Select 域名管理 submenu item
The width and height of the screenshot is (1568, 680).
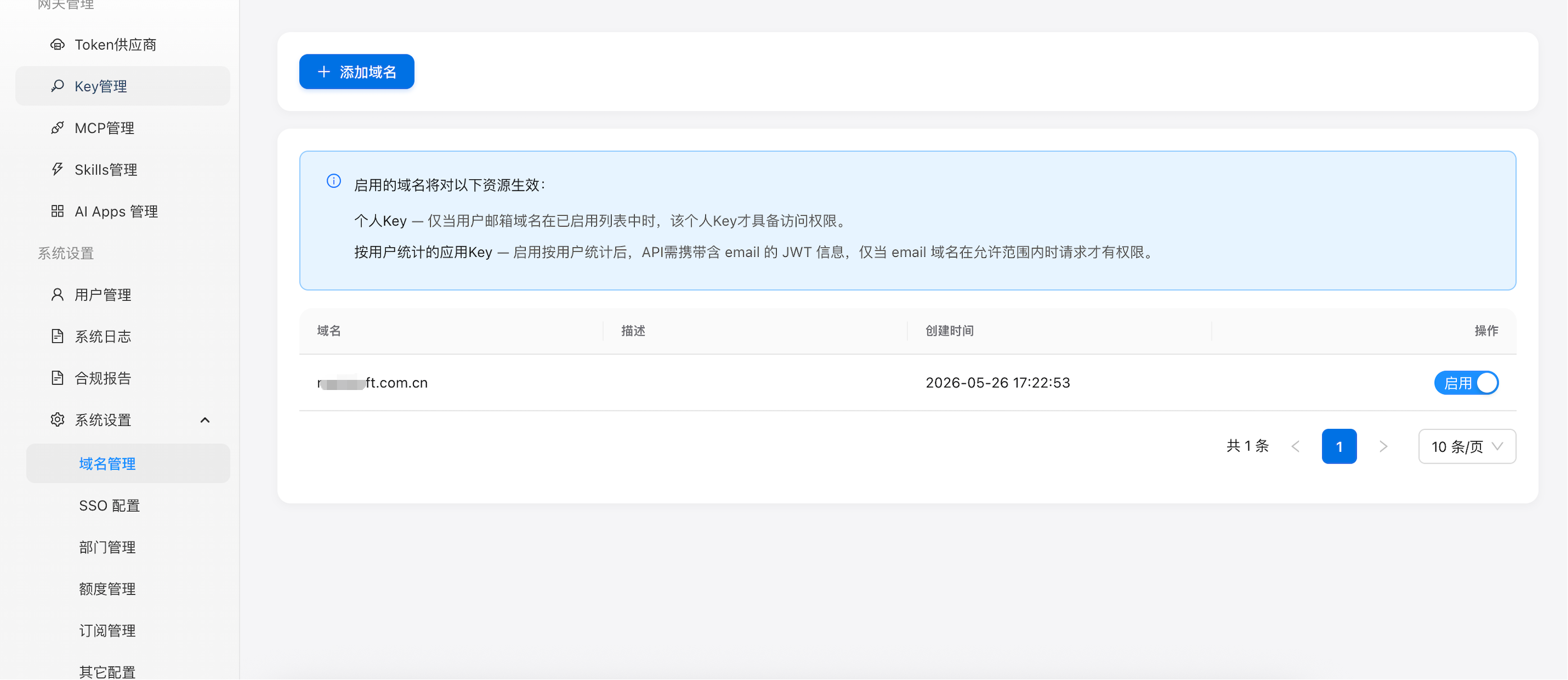128,464
